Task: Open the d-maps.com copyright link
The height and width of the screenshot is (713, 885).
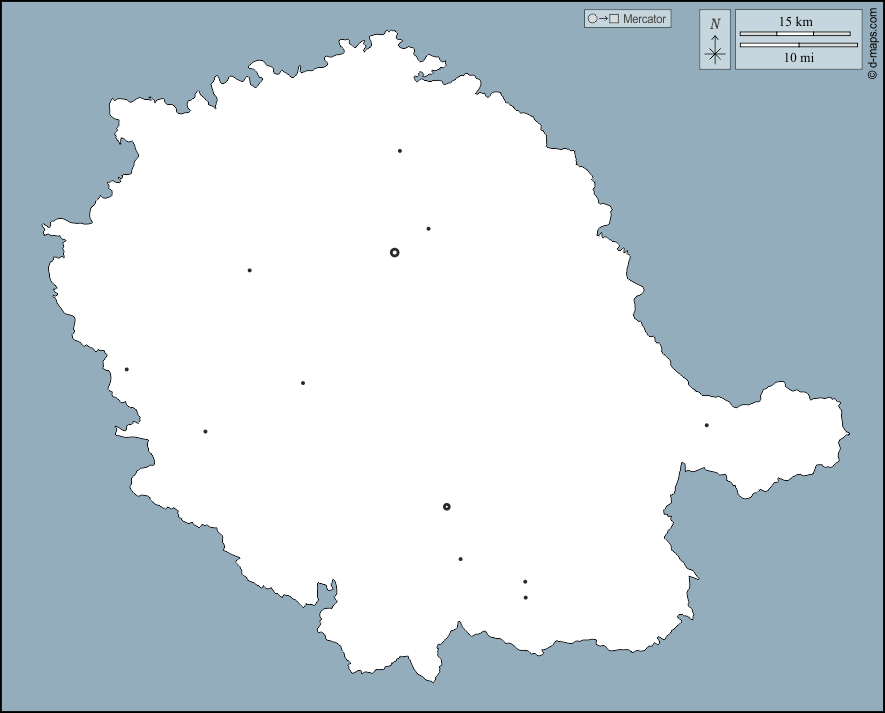Action: pos(874,40)
